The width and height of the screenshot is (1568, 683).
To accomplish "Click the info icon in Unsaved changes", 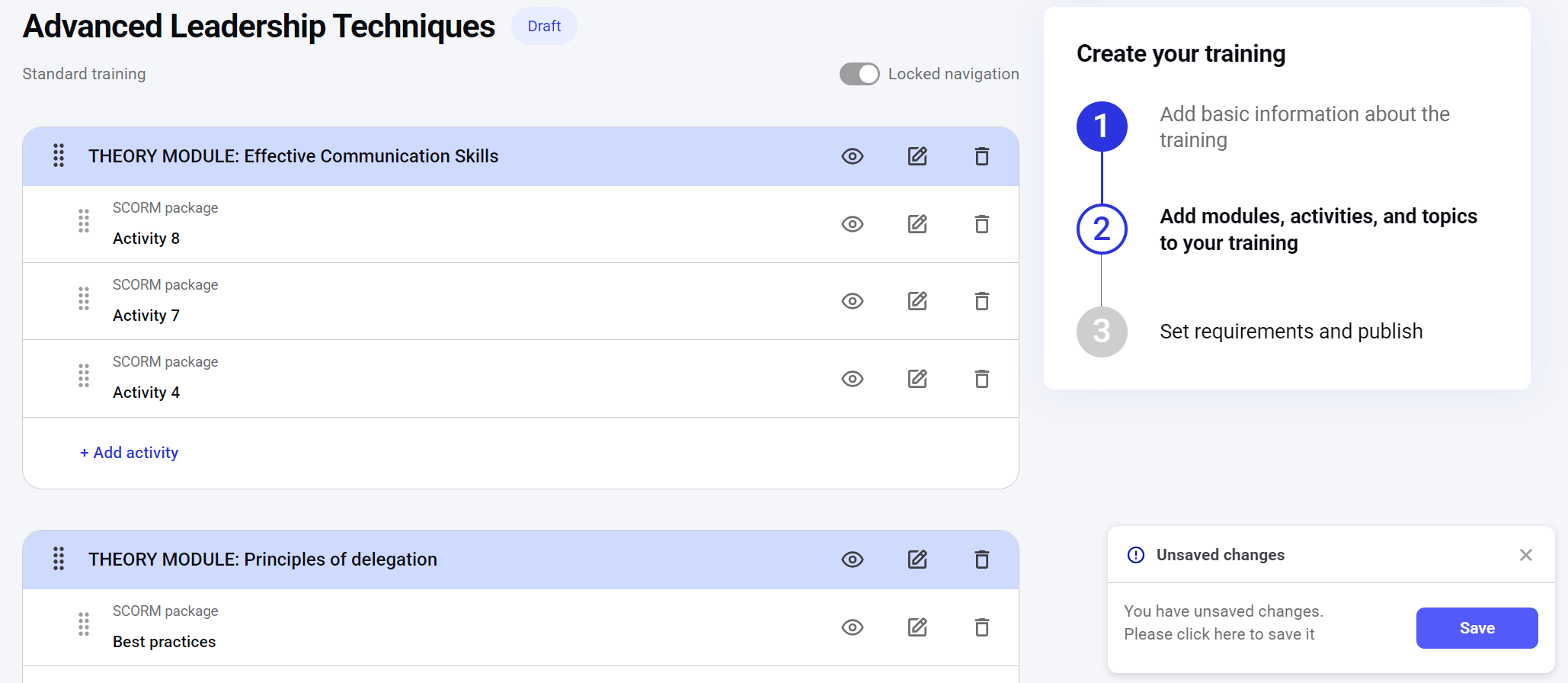I will pos(1136,555).
